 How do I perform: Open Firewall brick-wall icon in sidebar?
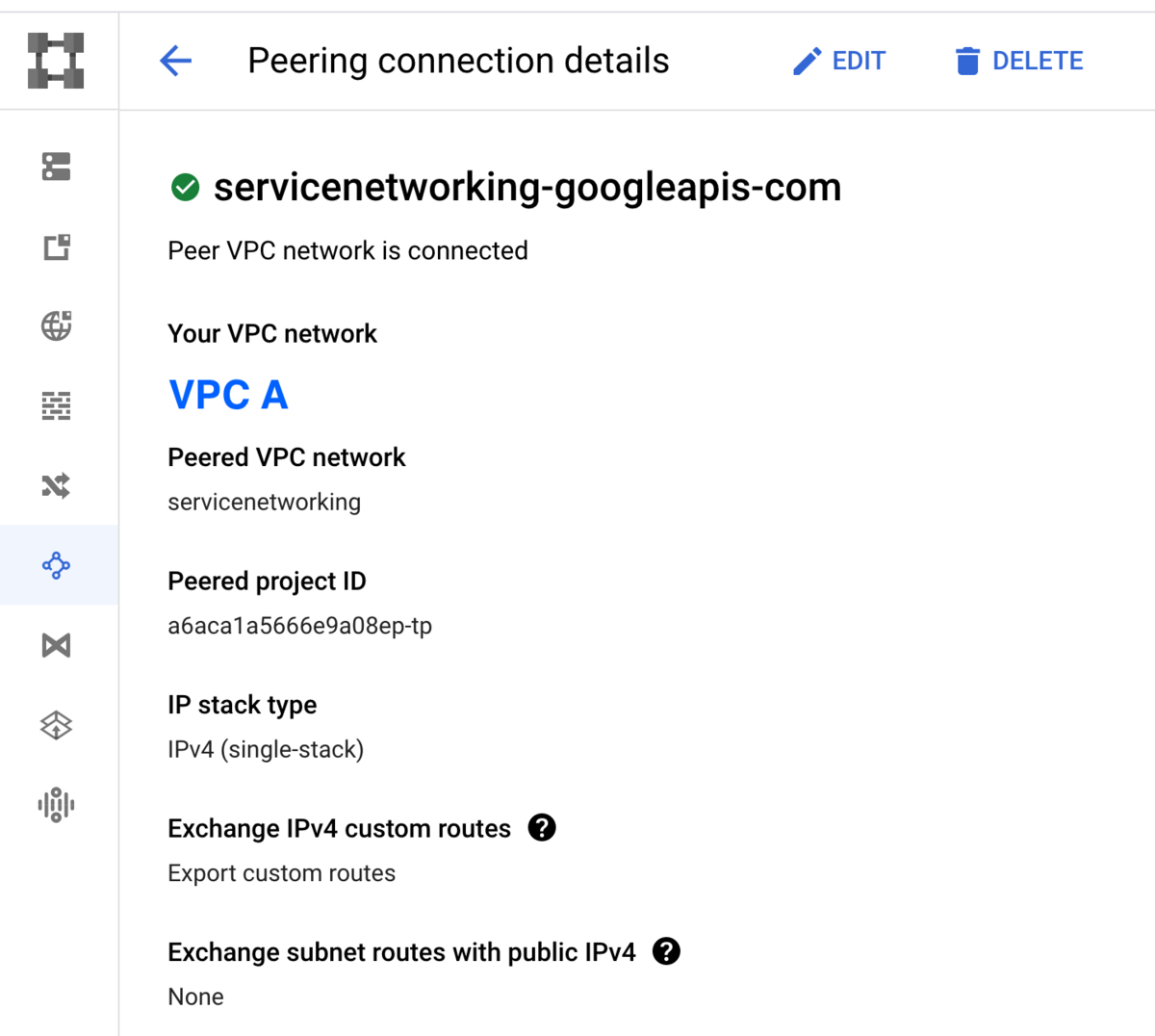pyautogui.click(x=56, y=406)
